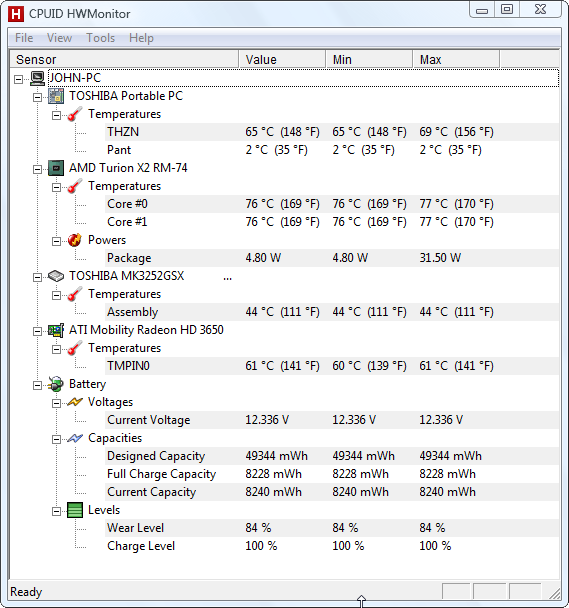Select the TMPIN0 row
The height and width of the screenshot is (608, 569).
332,366
